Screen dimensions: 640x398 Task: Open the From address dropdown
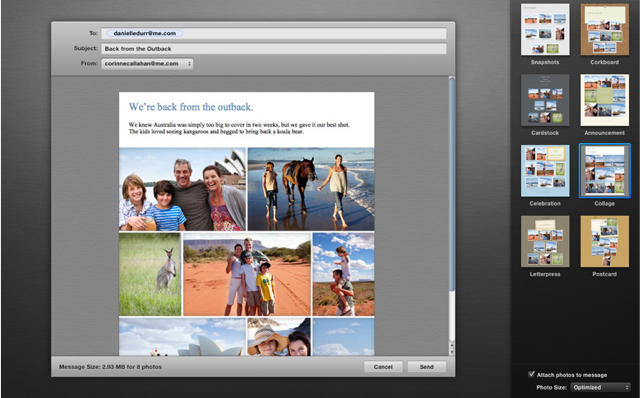(147, 64)
